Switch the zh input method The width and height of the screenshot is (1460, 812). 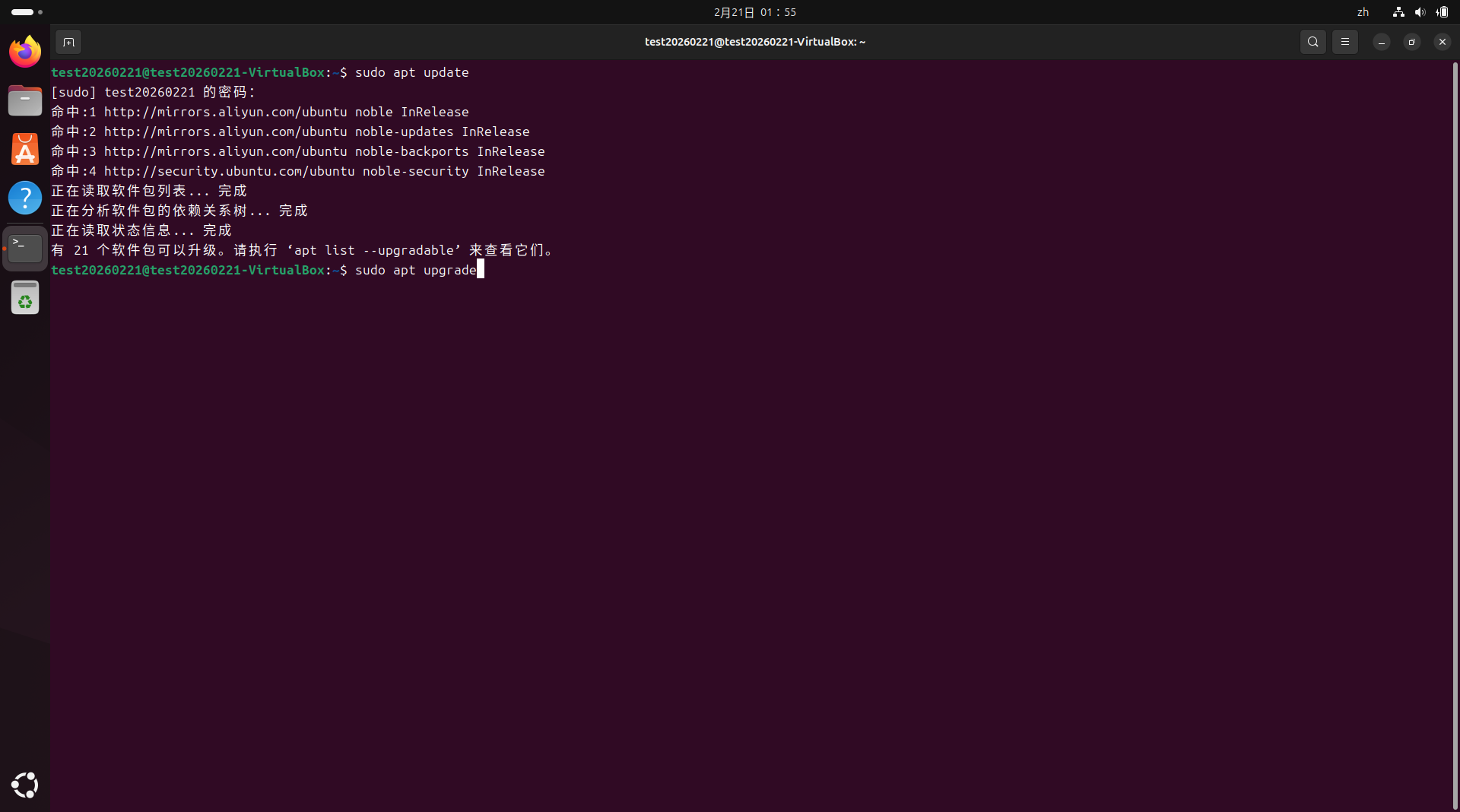coord(1363,12)
